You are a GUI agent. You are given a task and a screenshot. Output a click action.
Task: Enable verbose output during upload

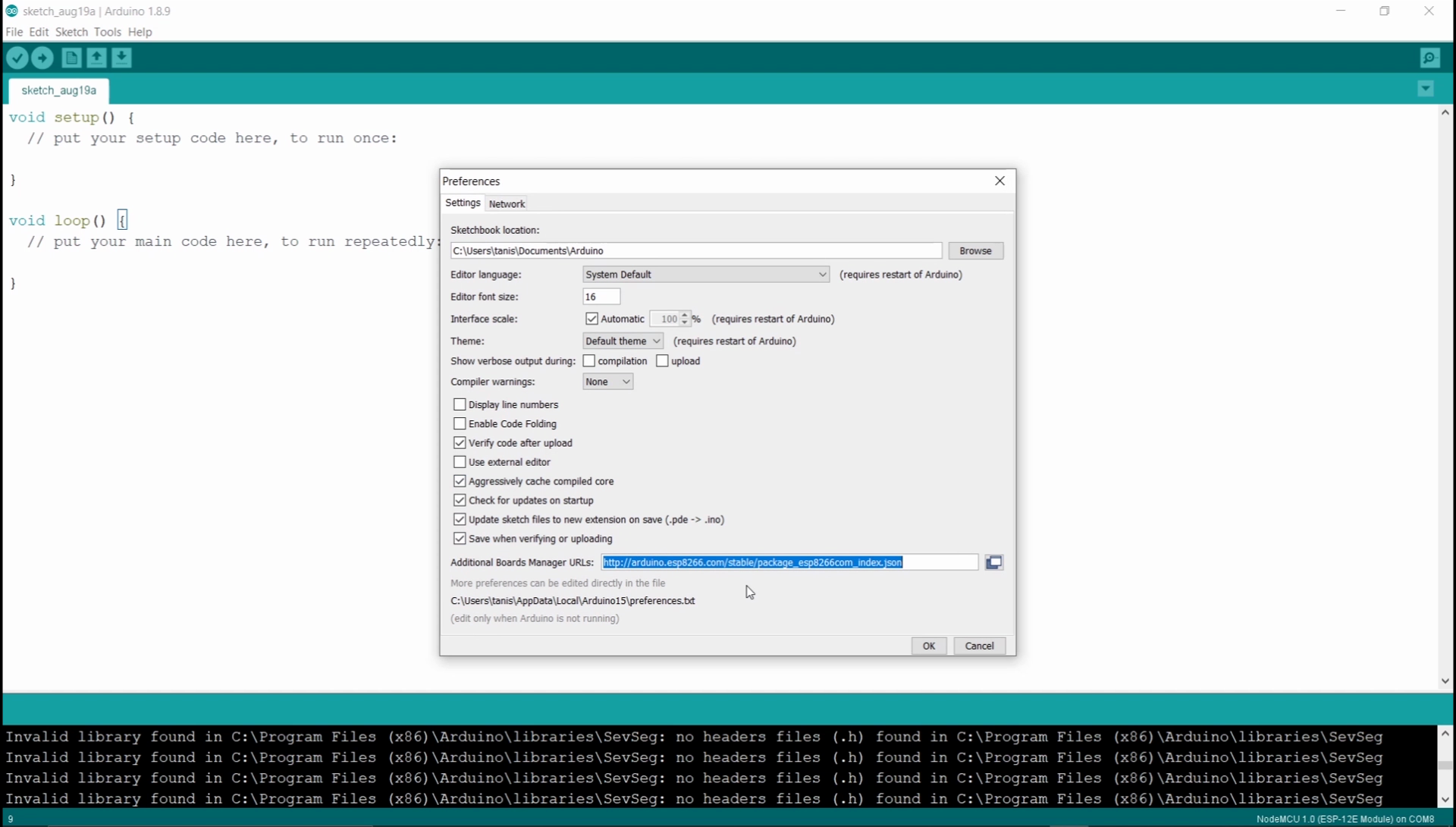[x=662, y=361]
